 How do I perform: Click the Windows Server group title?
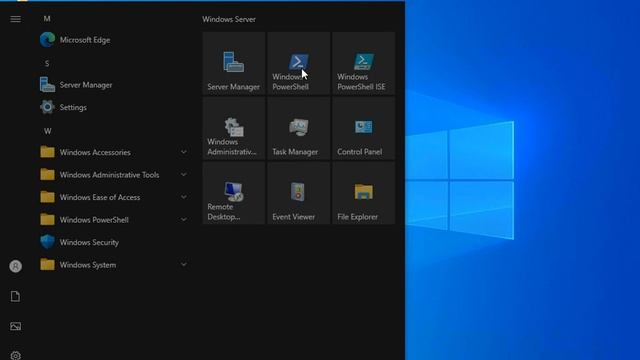[229, 19]
